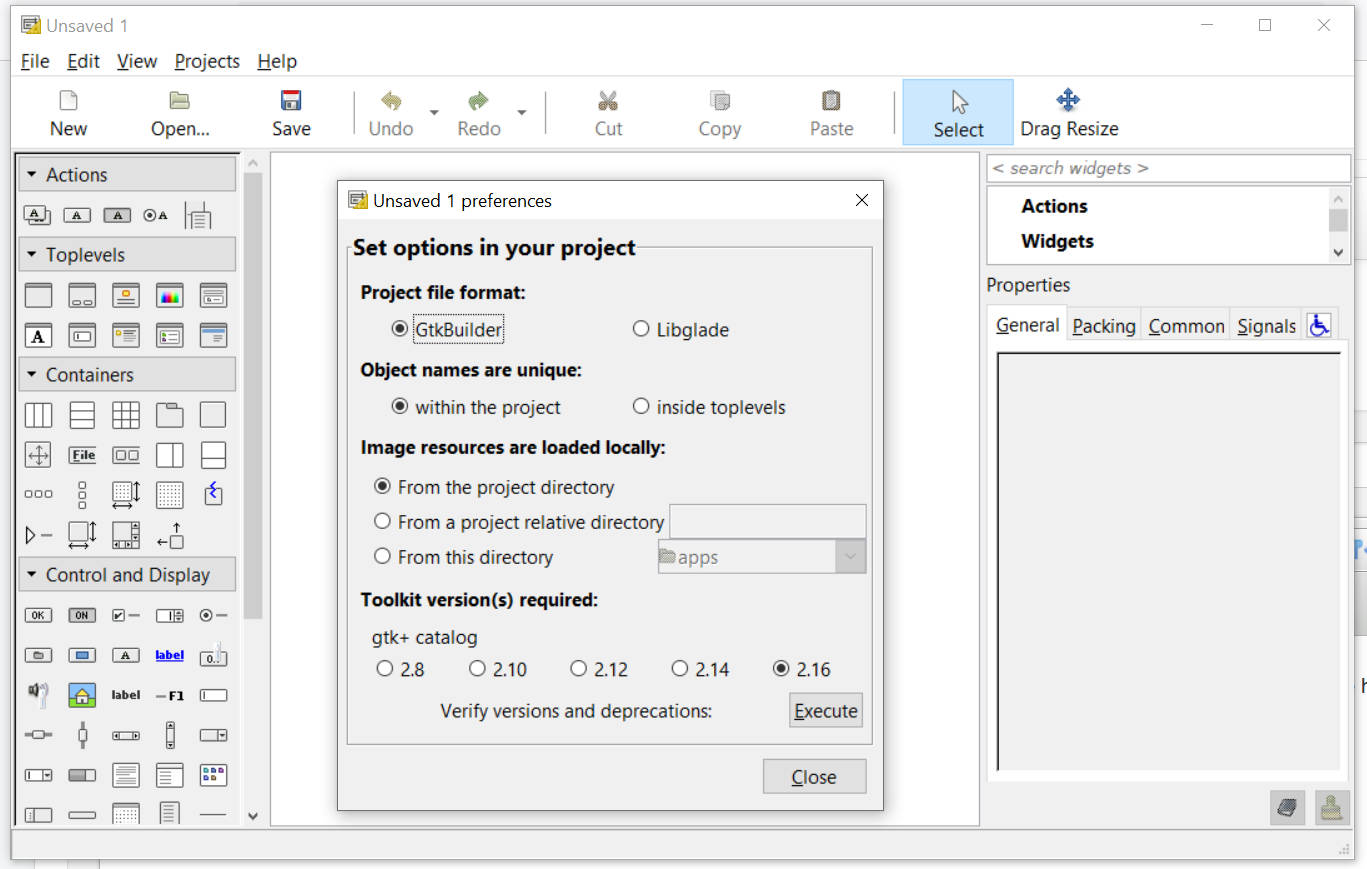Click the book icon below properties panel
Screen dimensions: 1367x869
click(1287, 808)
